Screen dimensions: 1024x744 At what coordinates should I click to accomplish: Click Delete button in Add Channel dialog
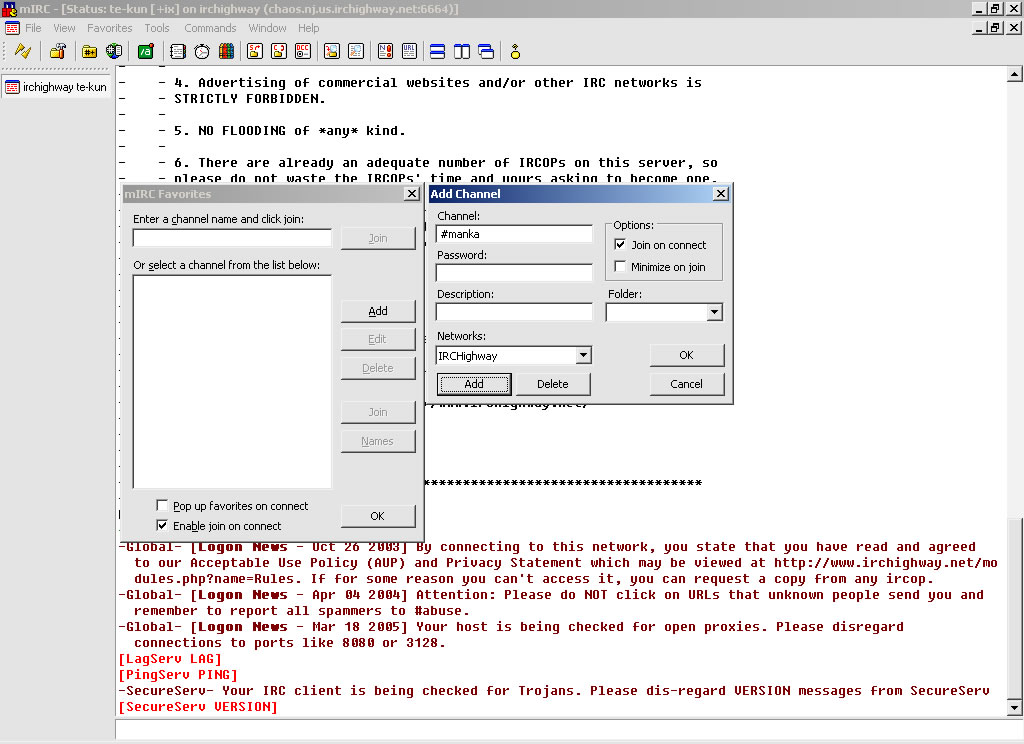(552, 384)
